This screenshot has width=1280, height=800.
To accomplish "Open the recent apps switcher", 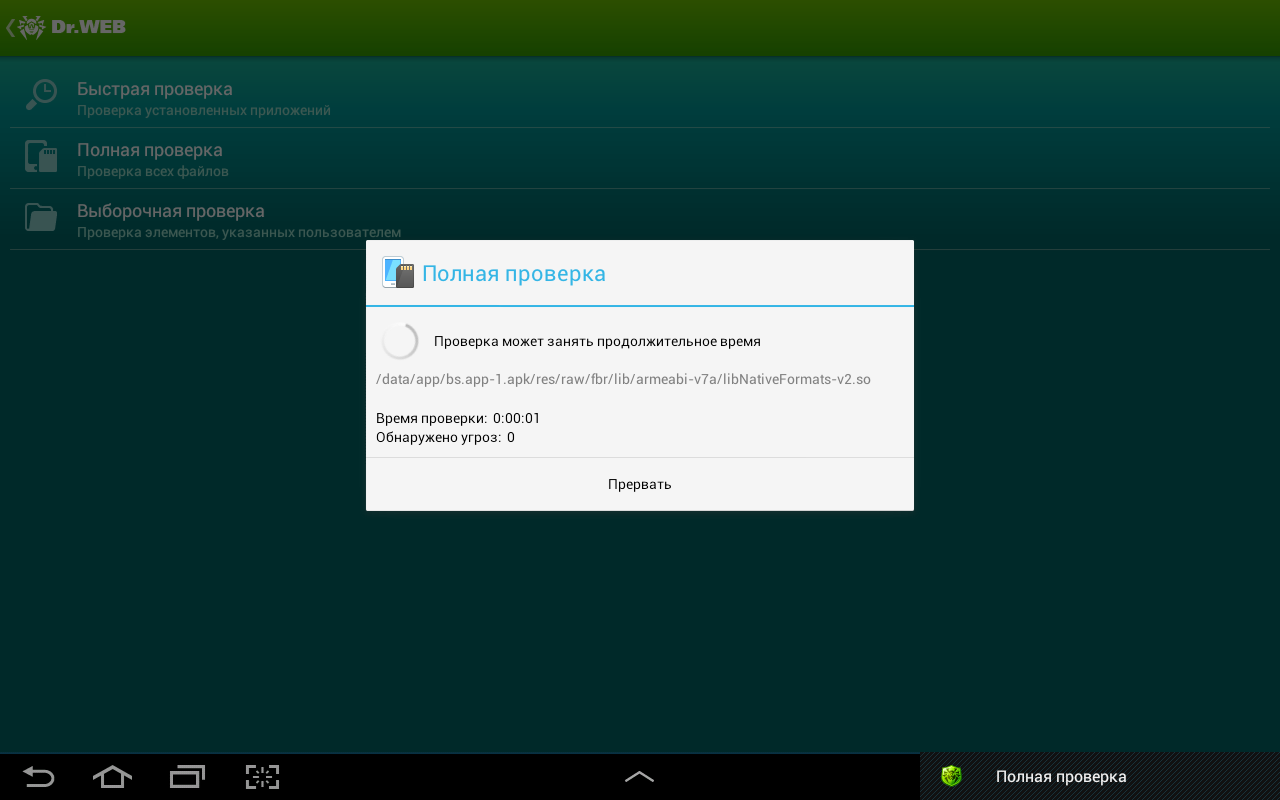I will coord(187,777).
